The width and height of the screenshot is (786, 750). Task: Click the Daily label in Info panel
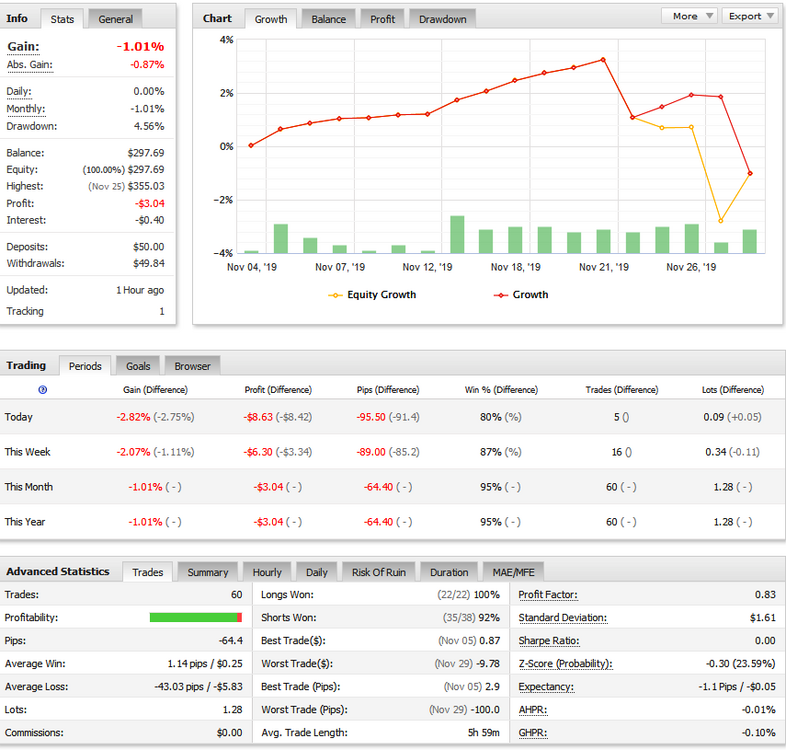(19, 91)
